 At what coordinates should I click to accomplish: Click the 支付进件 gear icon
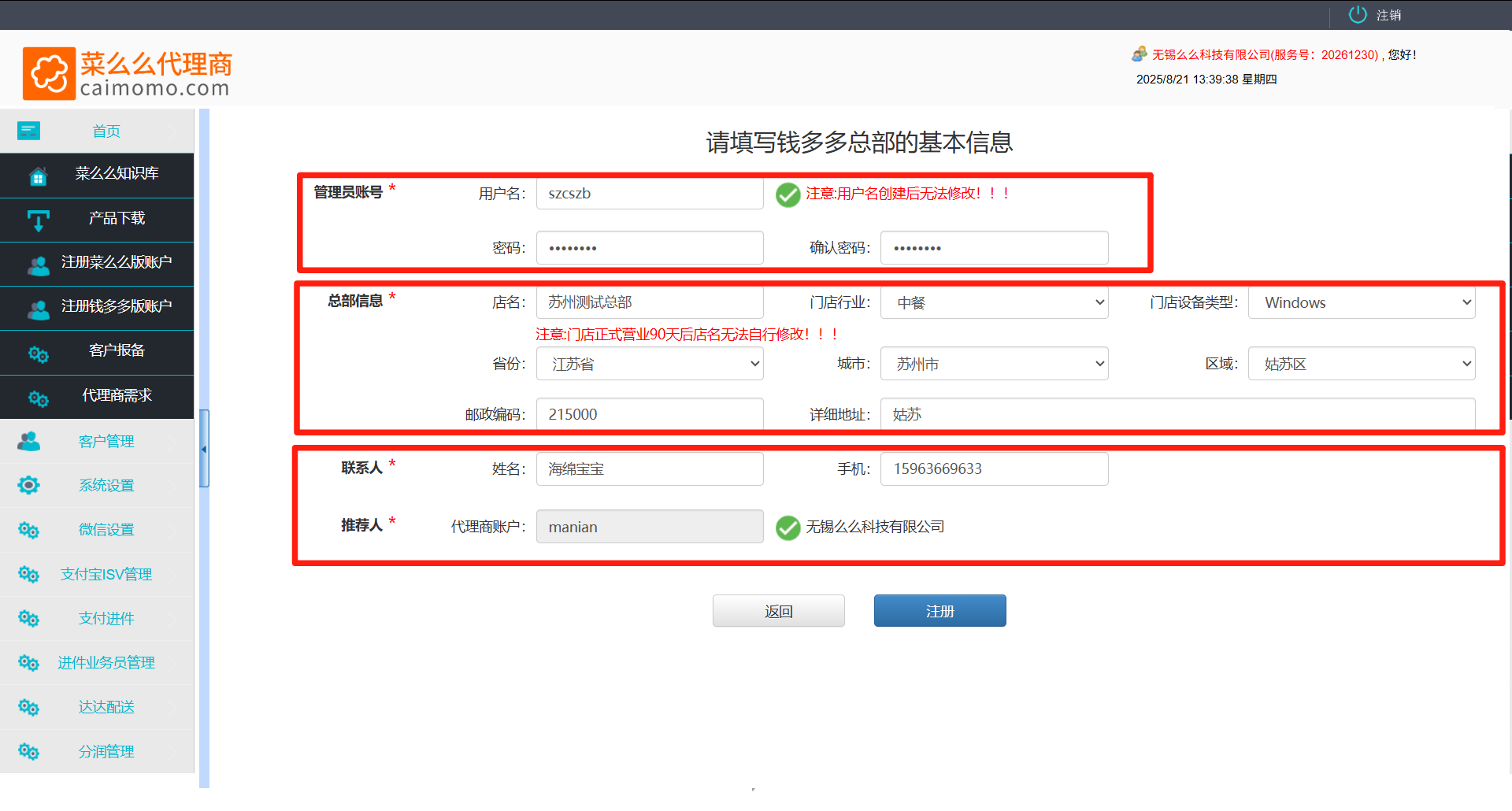29,618
